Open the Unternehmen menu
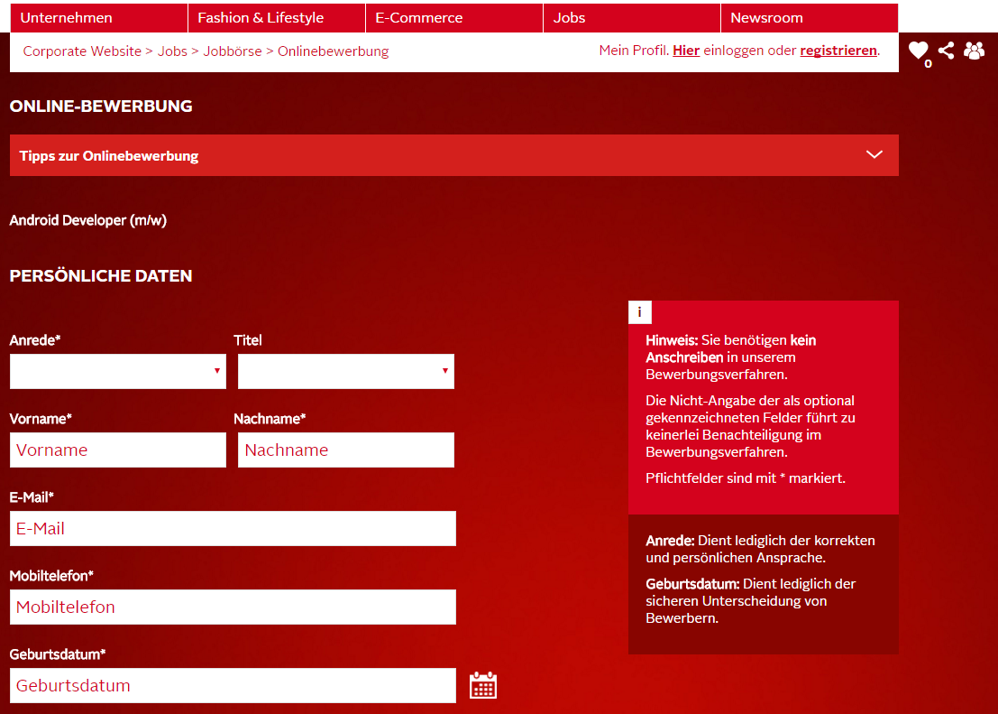Image resolution: width=998 pixels, height=714 pixels. click(67, 18)
